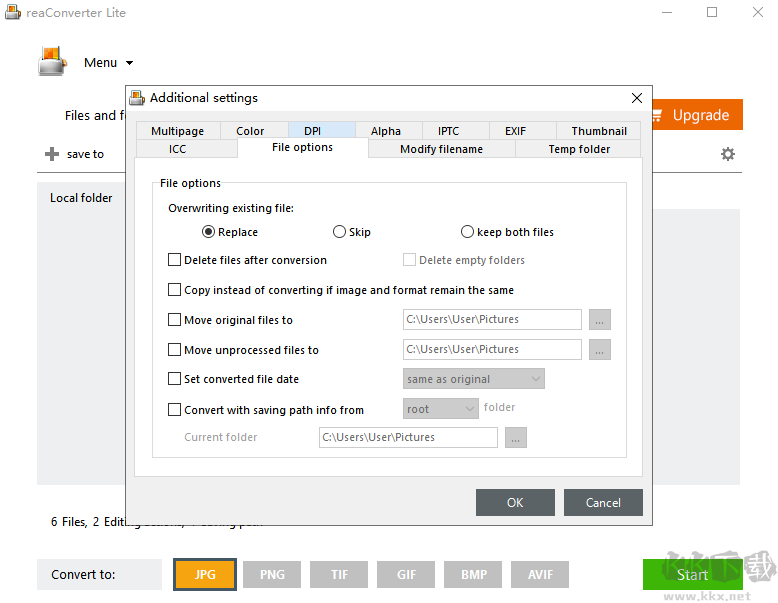Select Local folder in main window
Screen dimensions: 778x603
click(81, 198)
